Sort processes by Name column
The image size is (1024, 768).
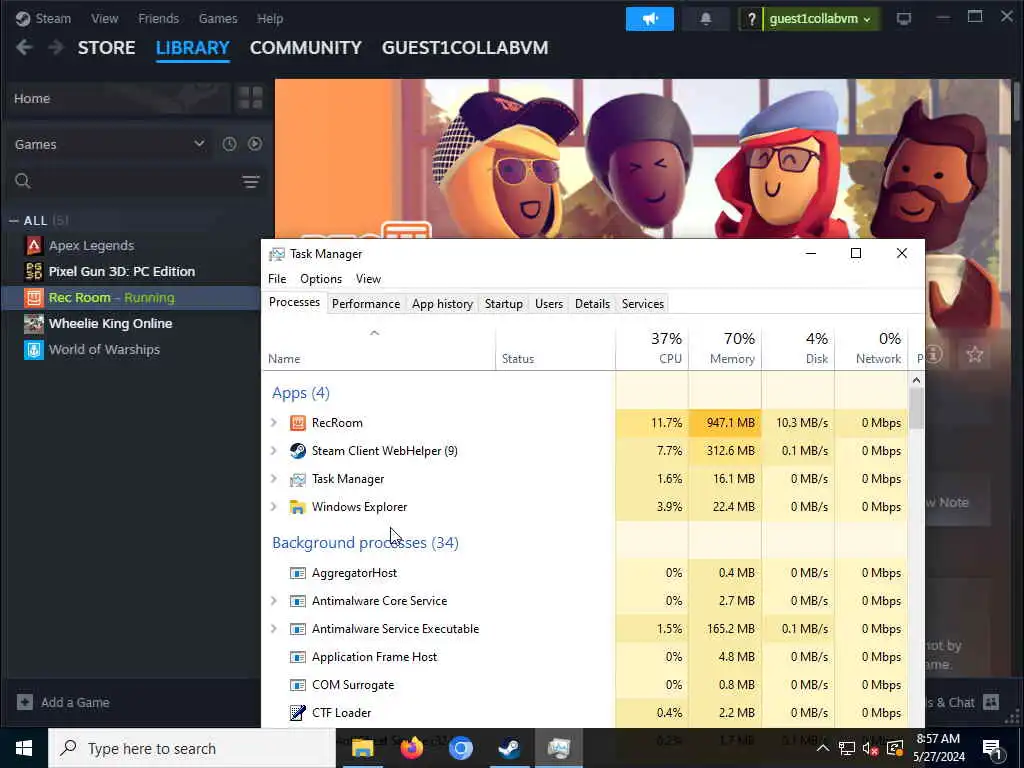pos(379,347)
